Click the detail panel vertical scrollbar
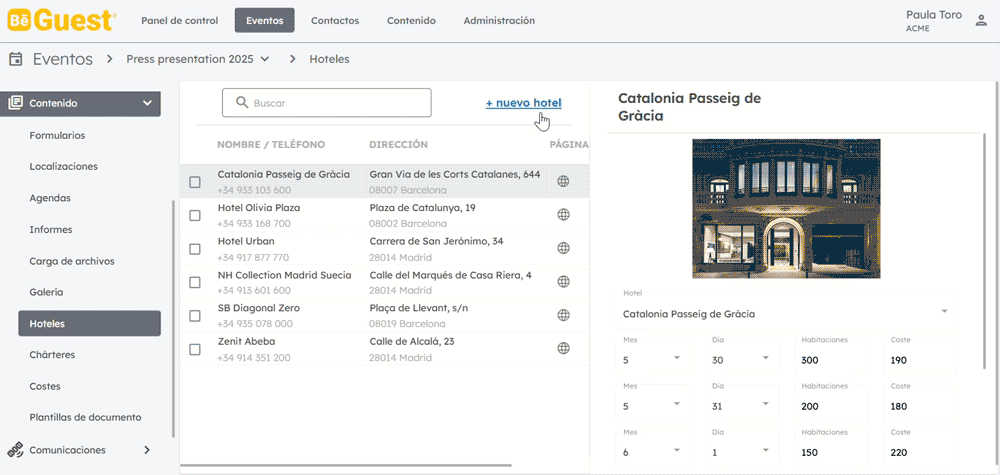 (987, 251)
